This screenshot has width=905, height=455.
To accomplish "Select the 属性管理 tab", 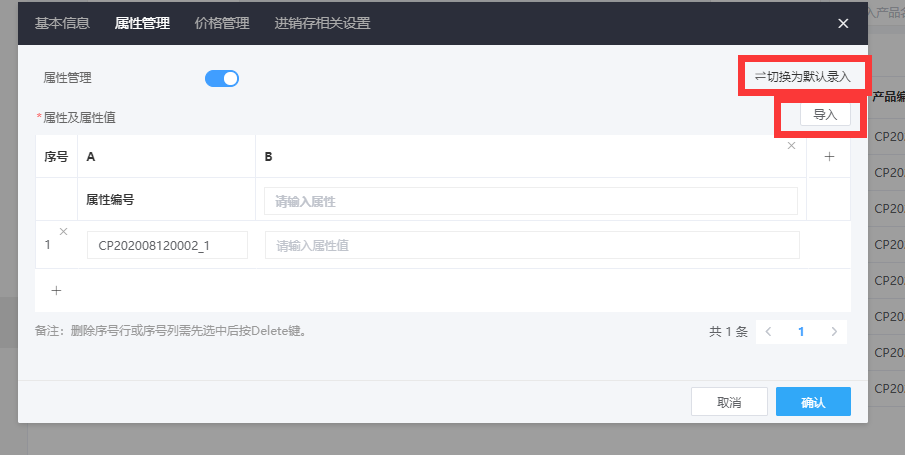I will tap(142, 24).
